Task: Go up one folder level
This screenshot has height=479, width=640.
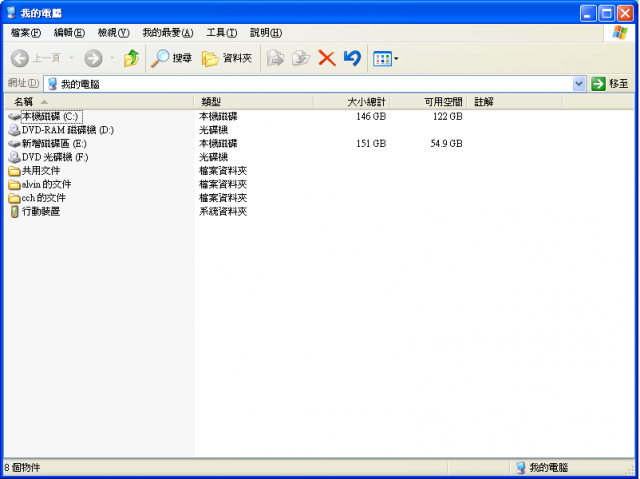Action: [131, 58]
